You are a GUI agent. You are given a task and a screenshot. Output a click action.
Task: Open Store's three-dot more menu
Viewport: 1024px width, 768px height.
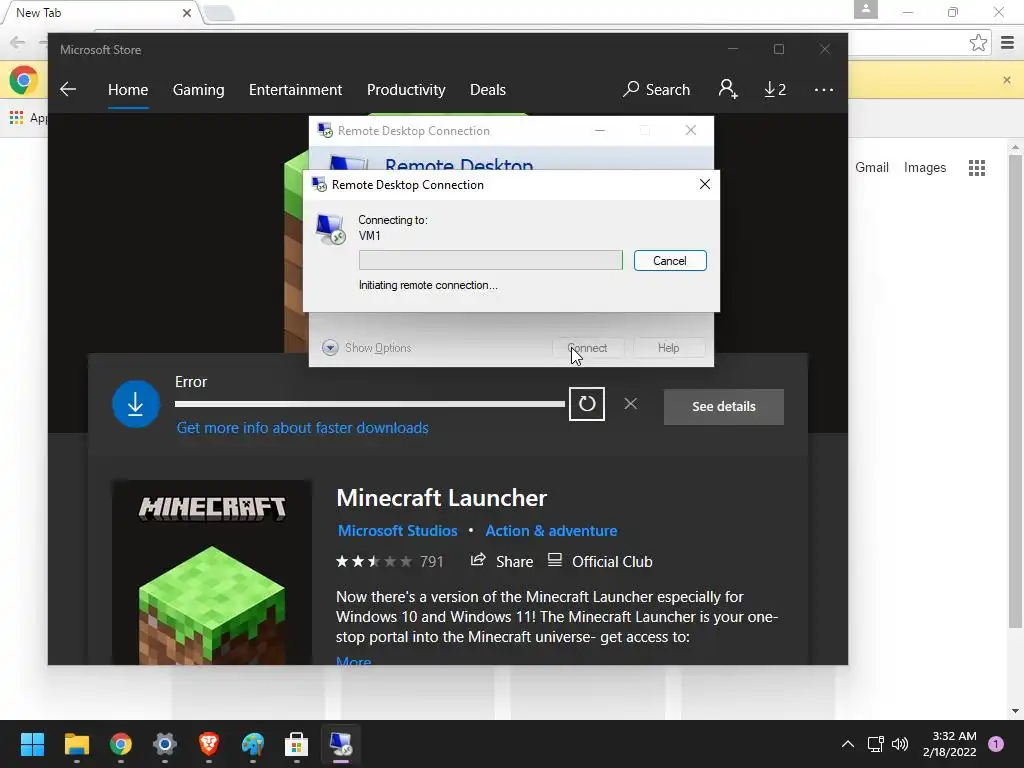point(824,89)
